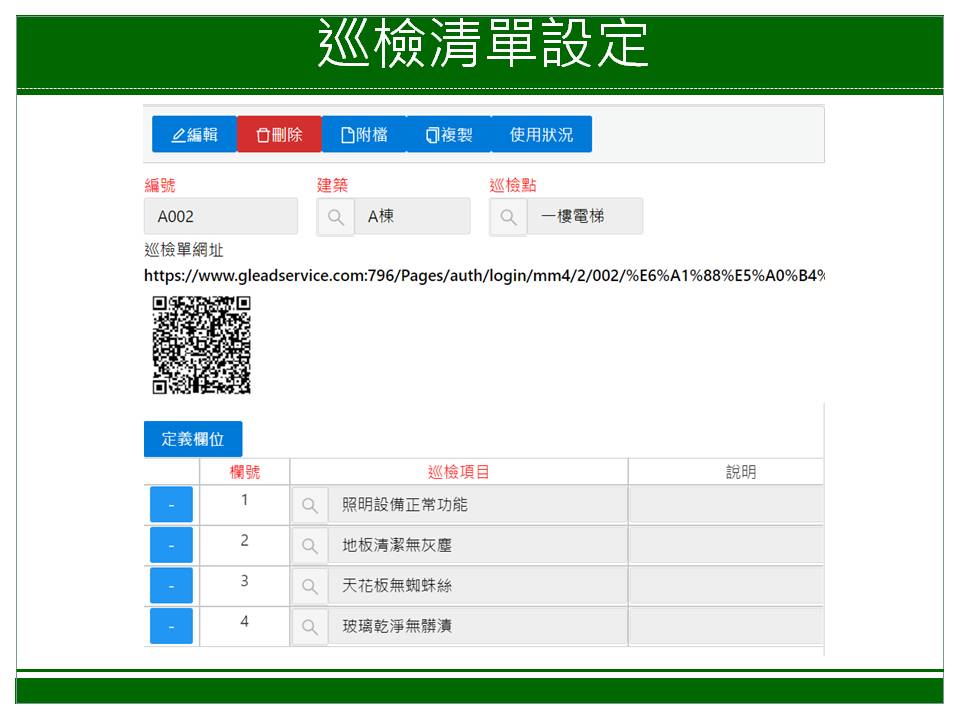Click the red 刪除 delete button
This screenshot has width=960, height=720.
(x=279, y=134)
